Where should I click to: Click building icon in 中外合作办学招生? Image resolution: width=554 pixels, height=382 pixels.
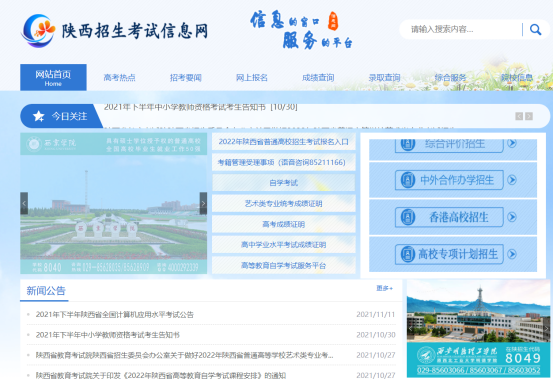pyautogui.click(x=407, y=180)
